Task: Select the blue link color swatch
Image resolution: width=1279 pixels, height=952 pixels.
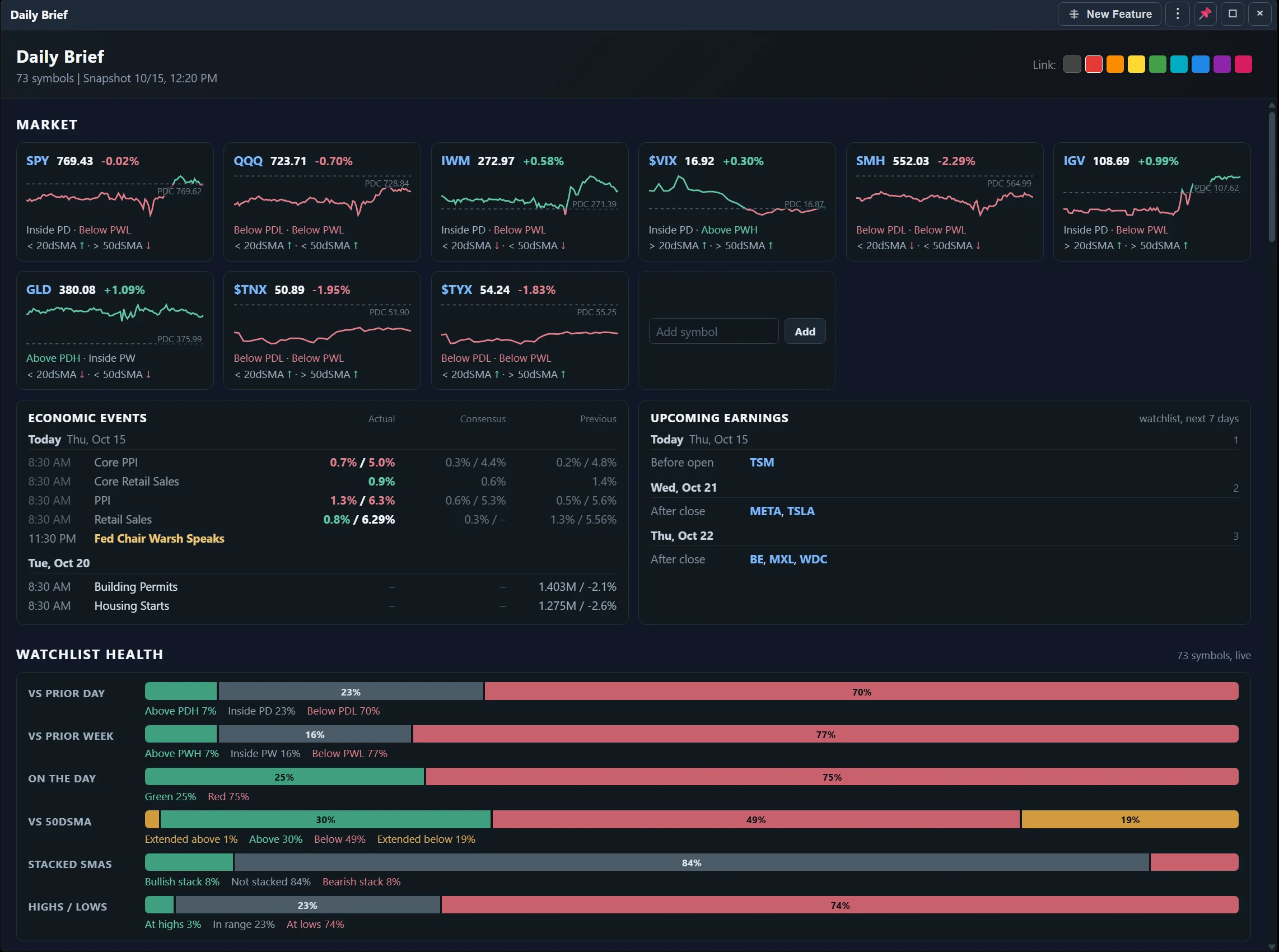Action: click(1200, 64)
